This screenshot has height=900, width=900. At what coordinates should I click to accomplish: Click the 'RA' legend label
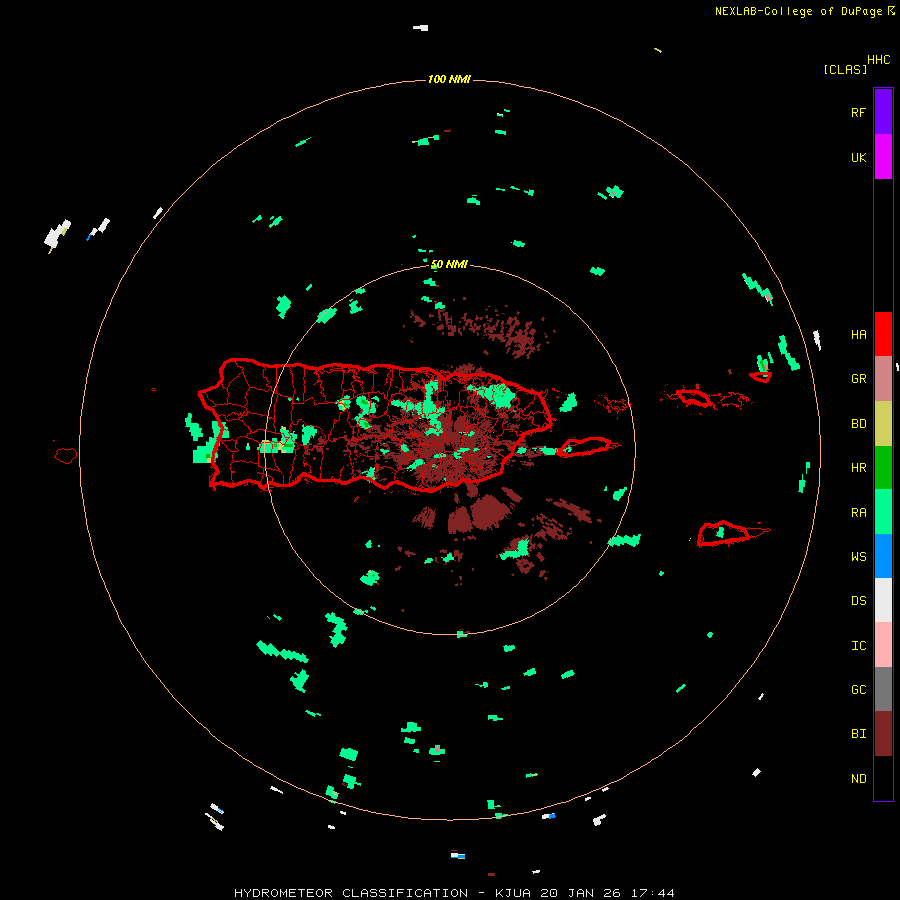coord(858,513)
